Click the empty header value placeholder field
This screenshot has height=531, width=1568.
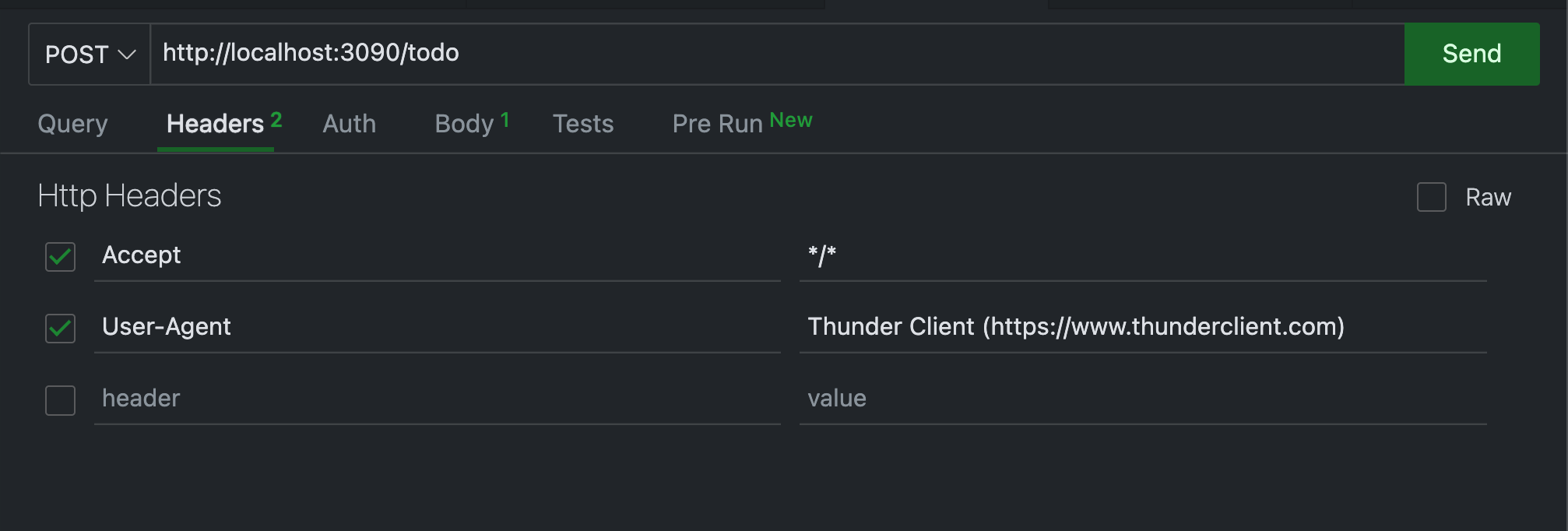coord(1141,399)
